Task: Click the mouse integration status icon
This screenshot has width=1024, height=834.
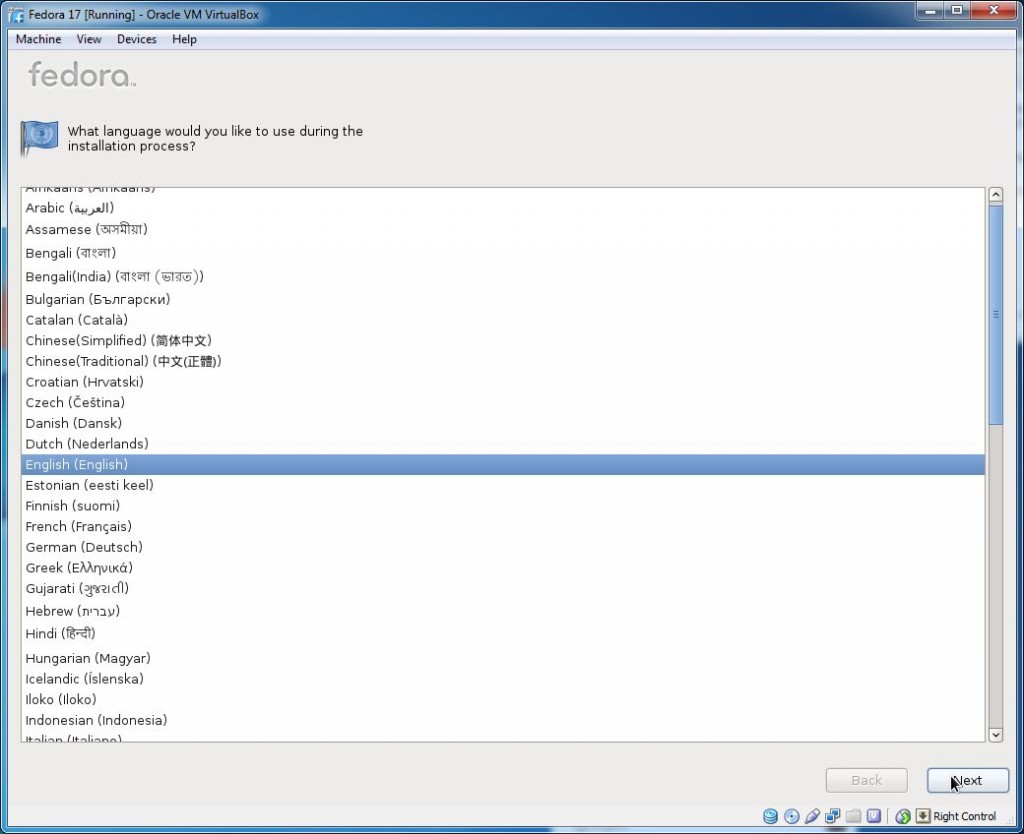Action: tap(903, 816)
